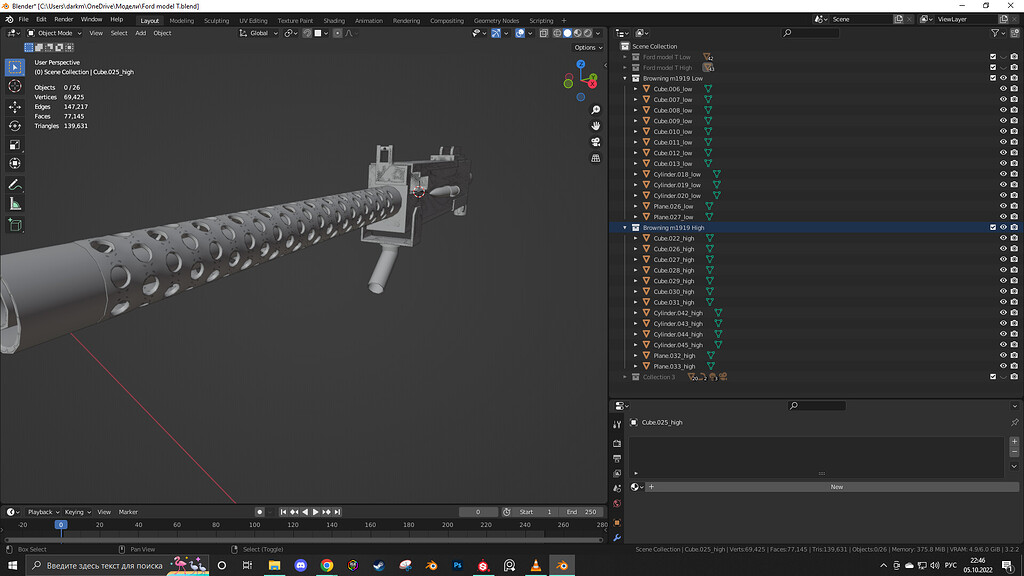The image size is (1024, 576).
Task: Expand the Ford model T Low collection
Action: tap(625, 57)
